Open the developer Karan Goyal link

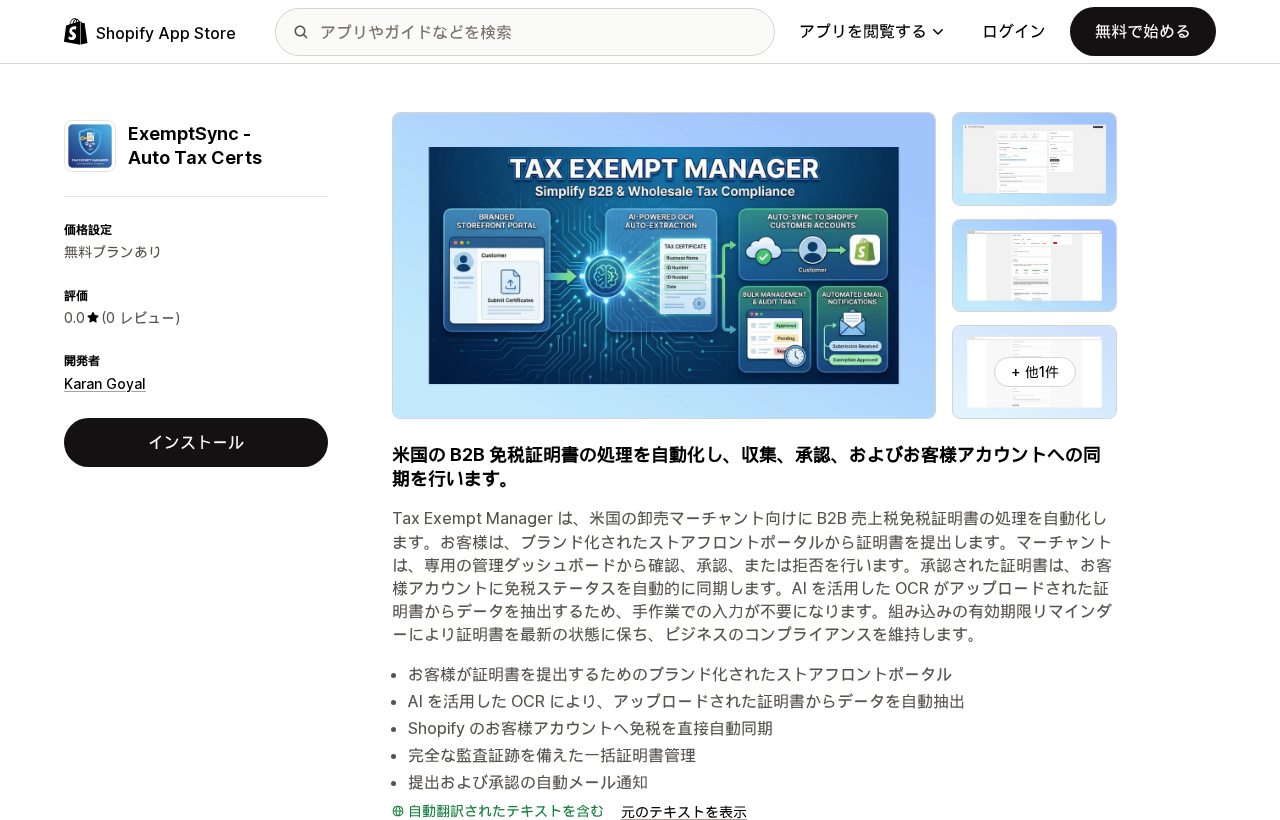click(x=105, y=384)
